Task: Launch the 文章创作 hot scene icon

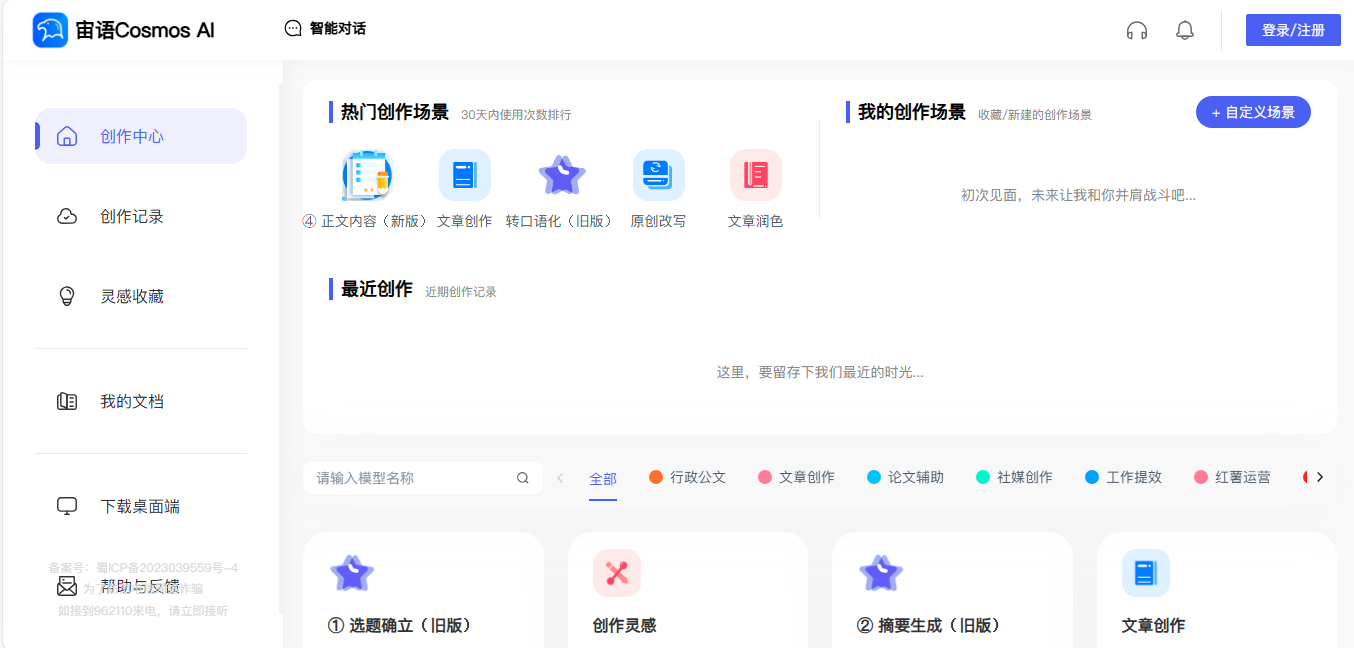Action: tap(464, 175)
